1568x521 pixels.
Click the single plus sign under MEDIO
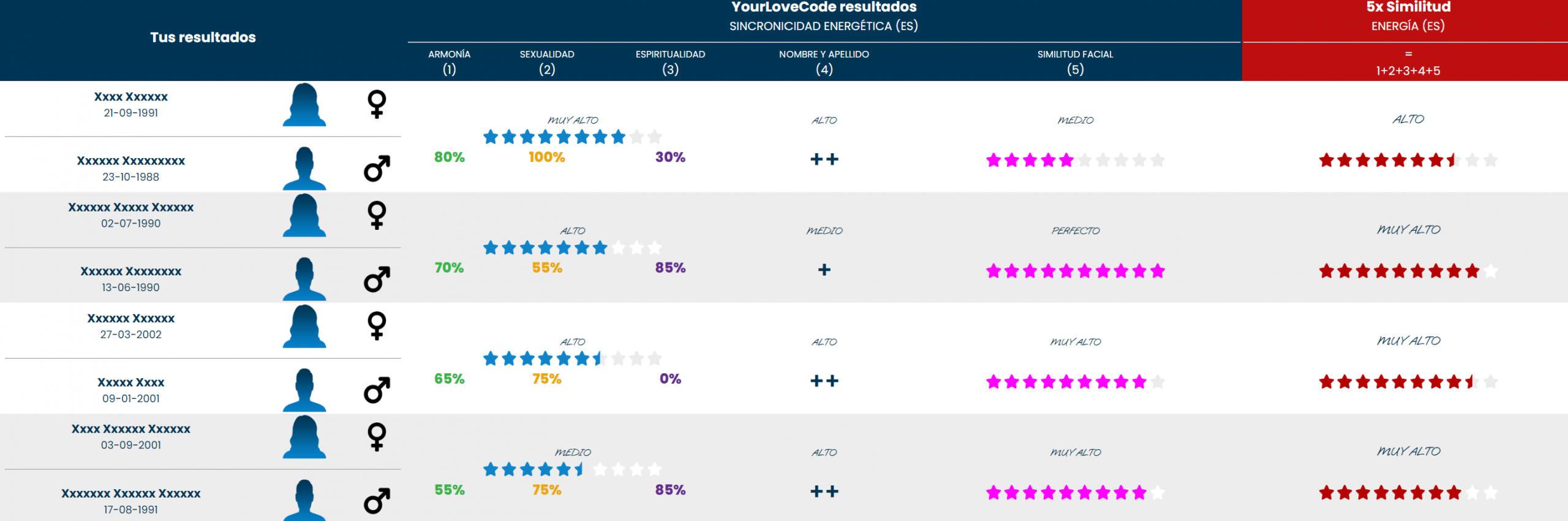point(824,270)
